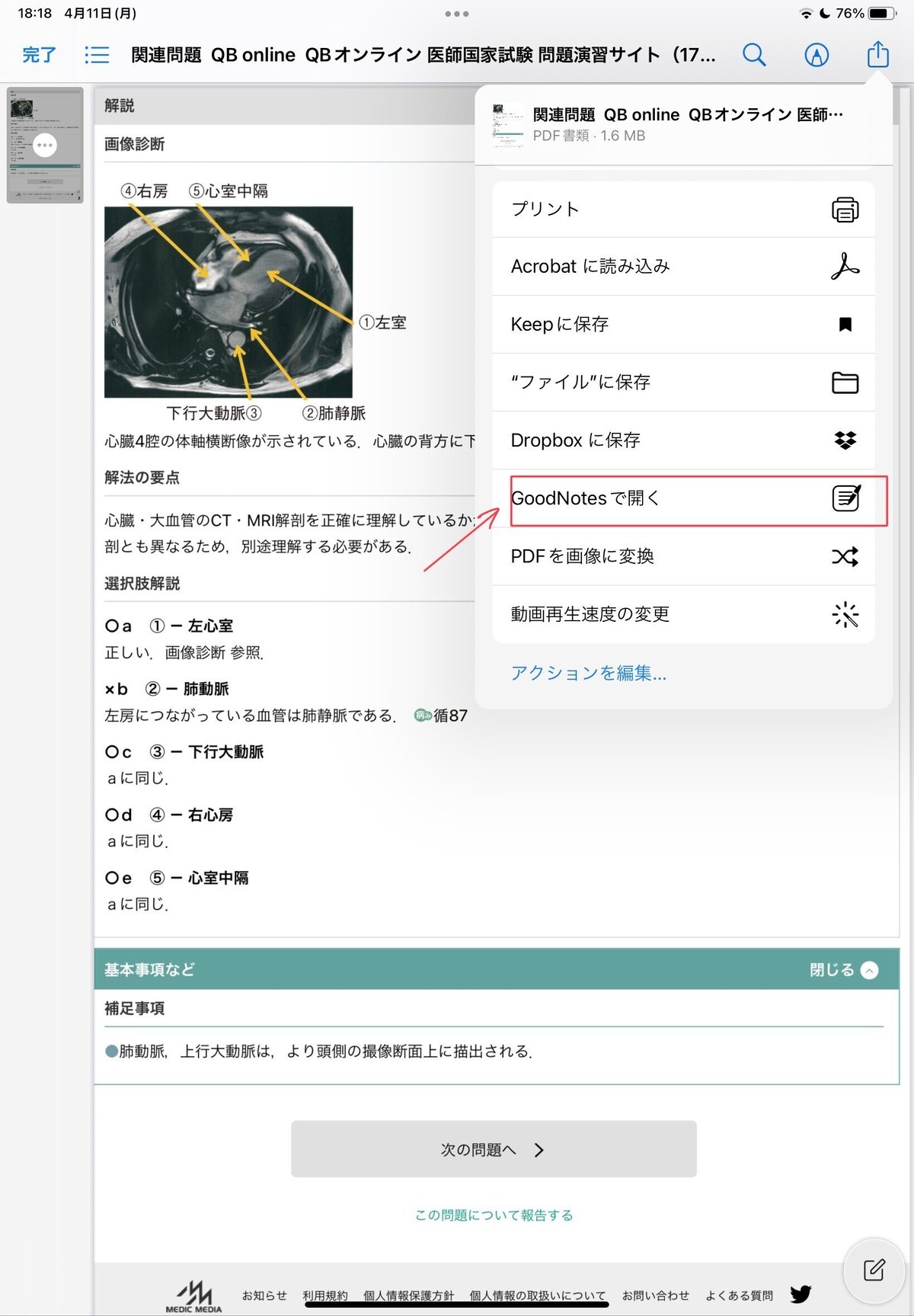Tap the document title in toolbar
914x1316 pixels.
pos(423,55)
